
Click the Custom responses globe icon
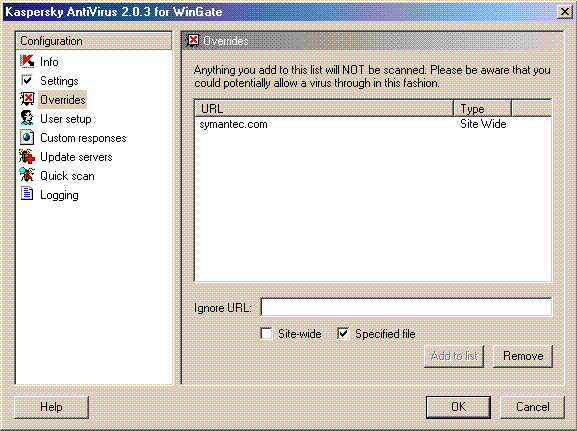27,138
